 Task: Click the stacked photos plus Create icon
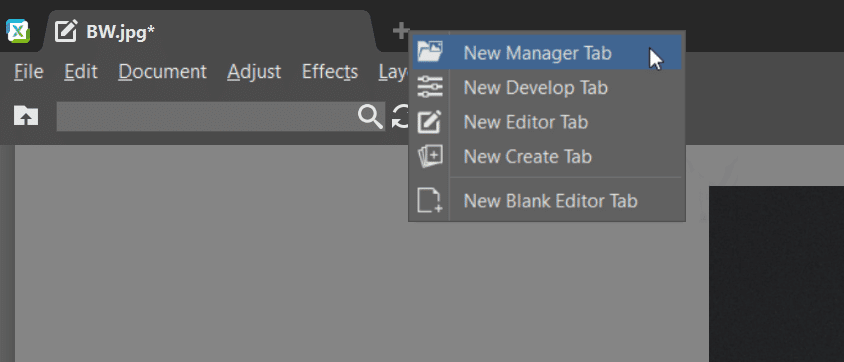[x=431, y=157]
